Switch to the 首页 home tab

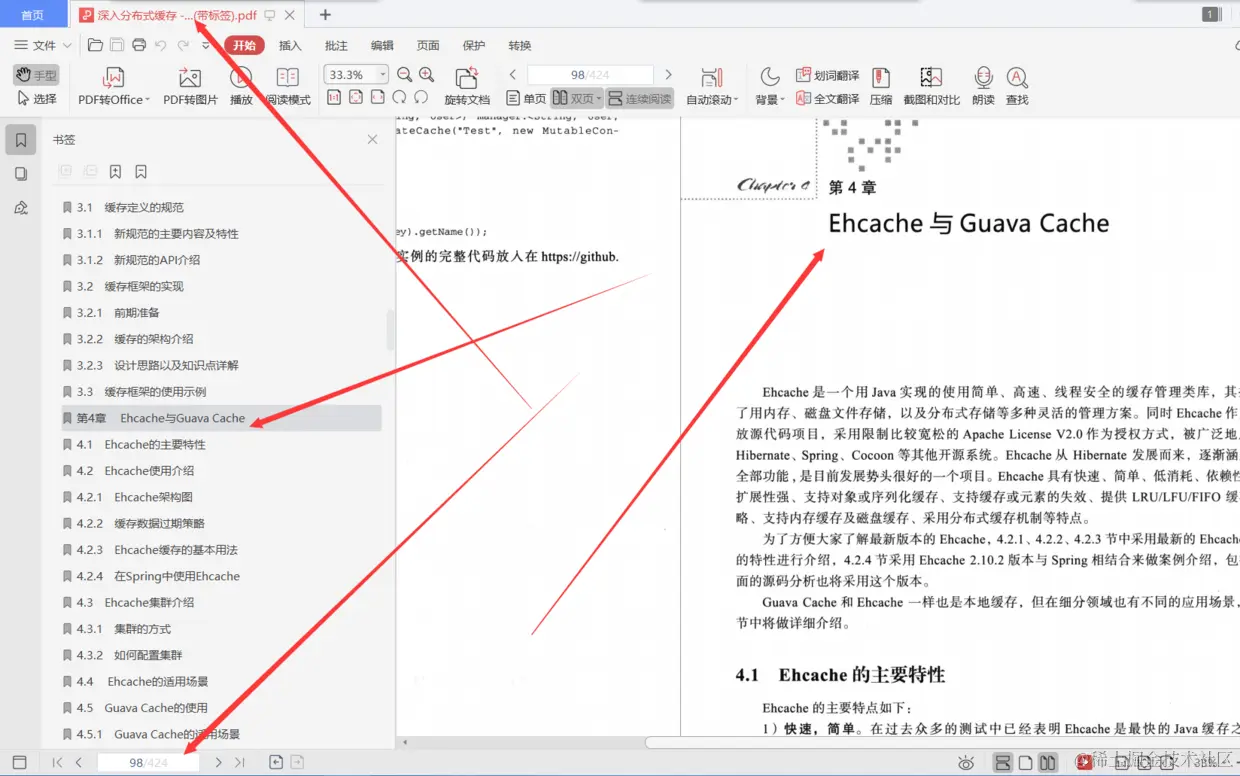pyautogui.click(x=33, y=15)
